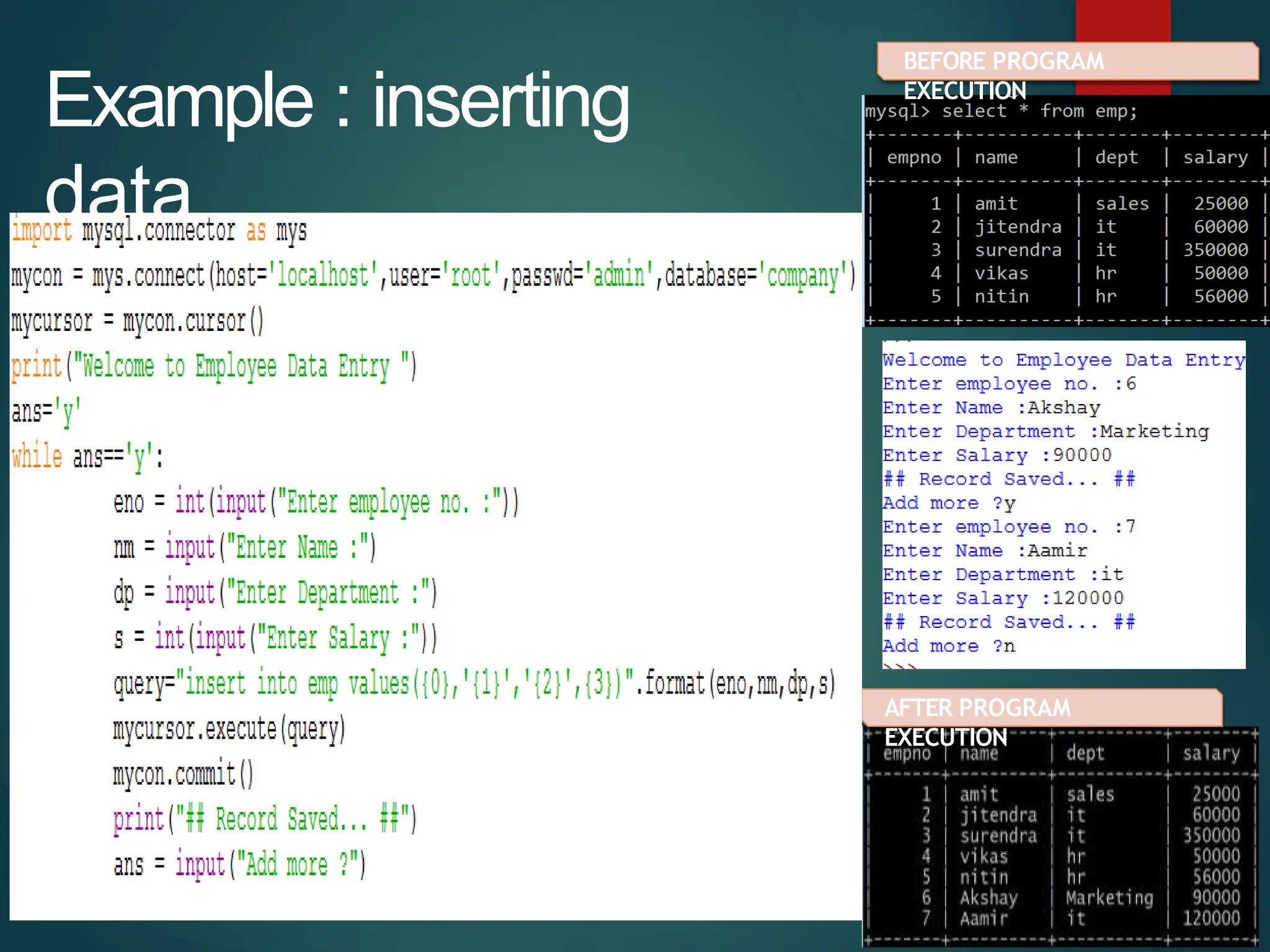Click the print("## Record Saved... ##") line
The image size is (1270, 952).
click(265, 819)
